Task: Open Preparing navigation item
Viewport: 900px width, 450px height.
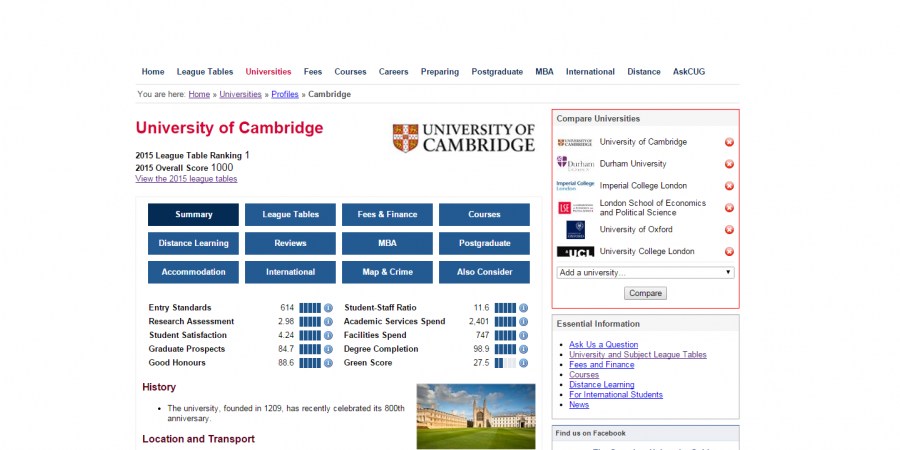Action: click(x=440, y=72)
